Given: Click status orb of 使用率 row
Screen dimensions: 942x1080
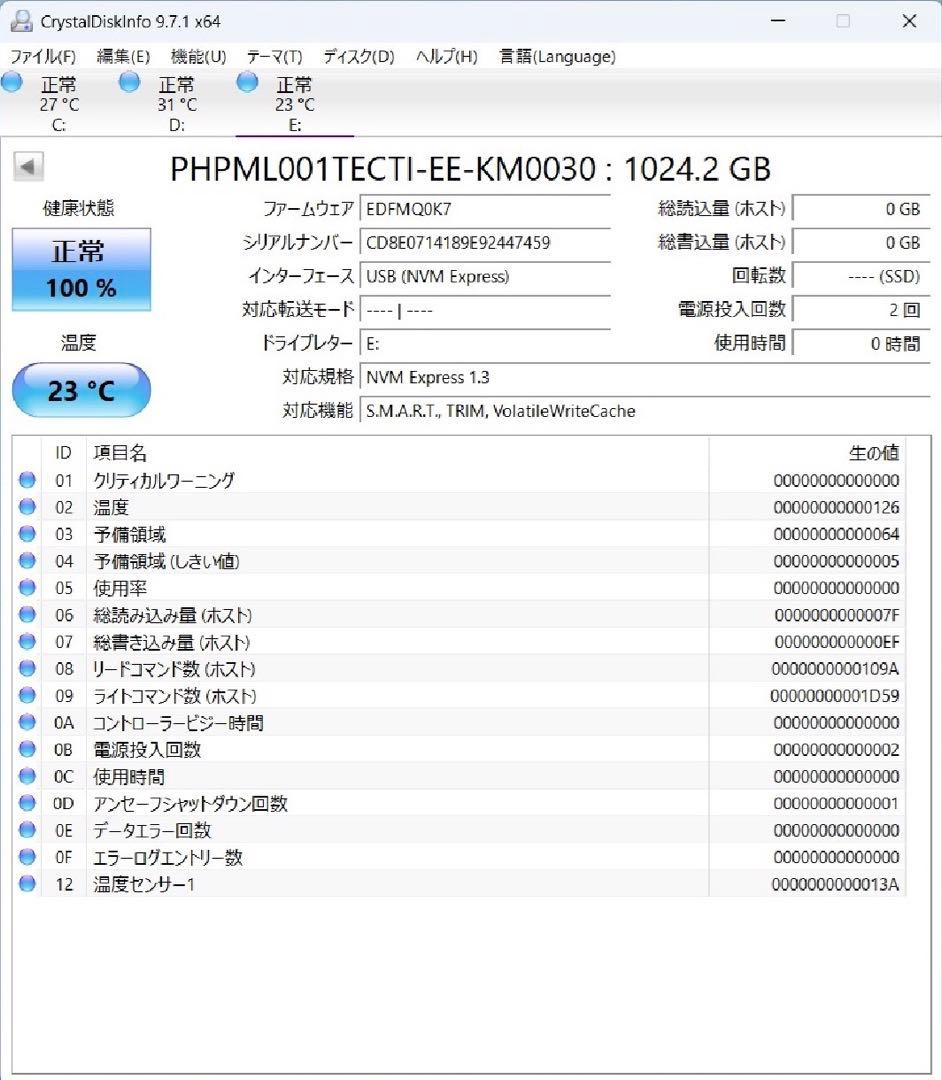Looking at the screenshot, I should coord(28,588).
